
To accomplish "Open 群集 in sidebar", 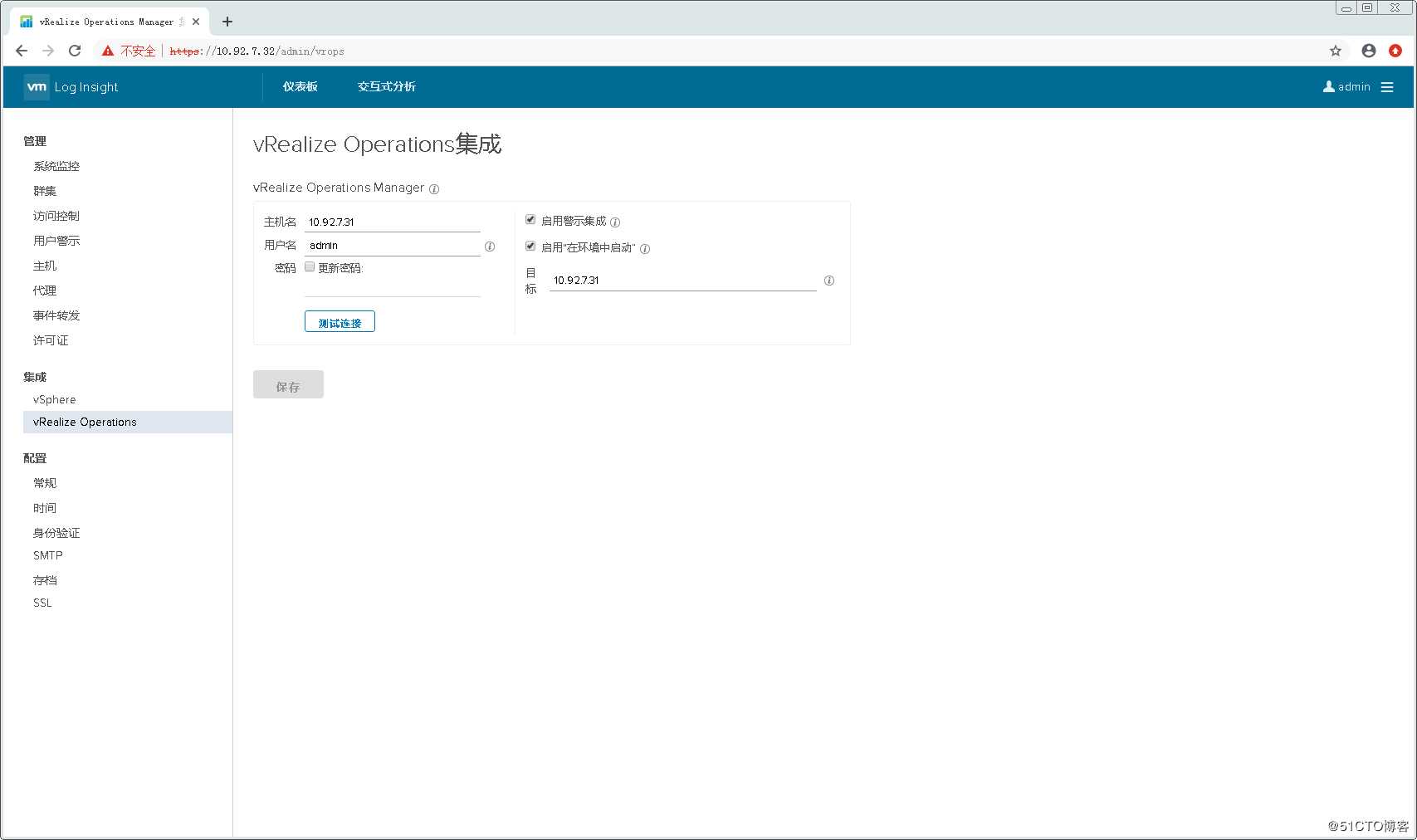I will point(45,191).
